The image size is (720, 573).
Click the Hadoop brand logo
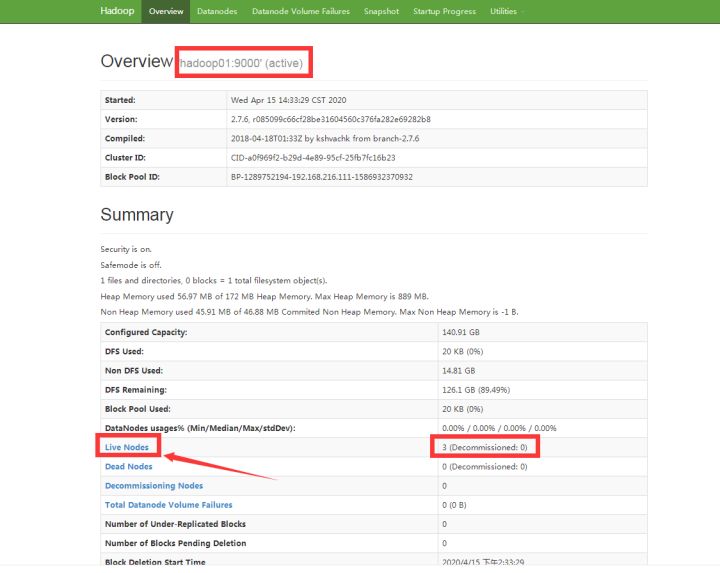pyautogui.click(x=117, y=11)
